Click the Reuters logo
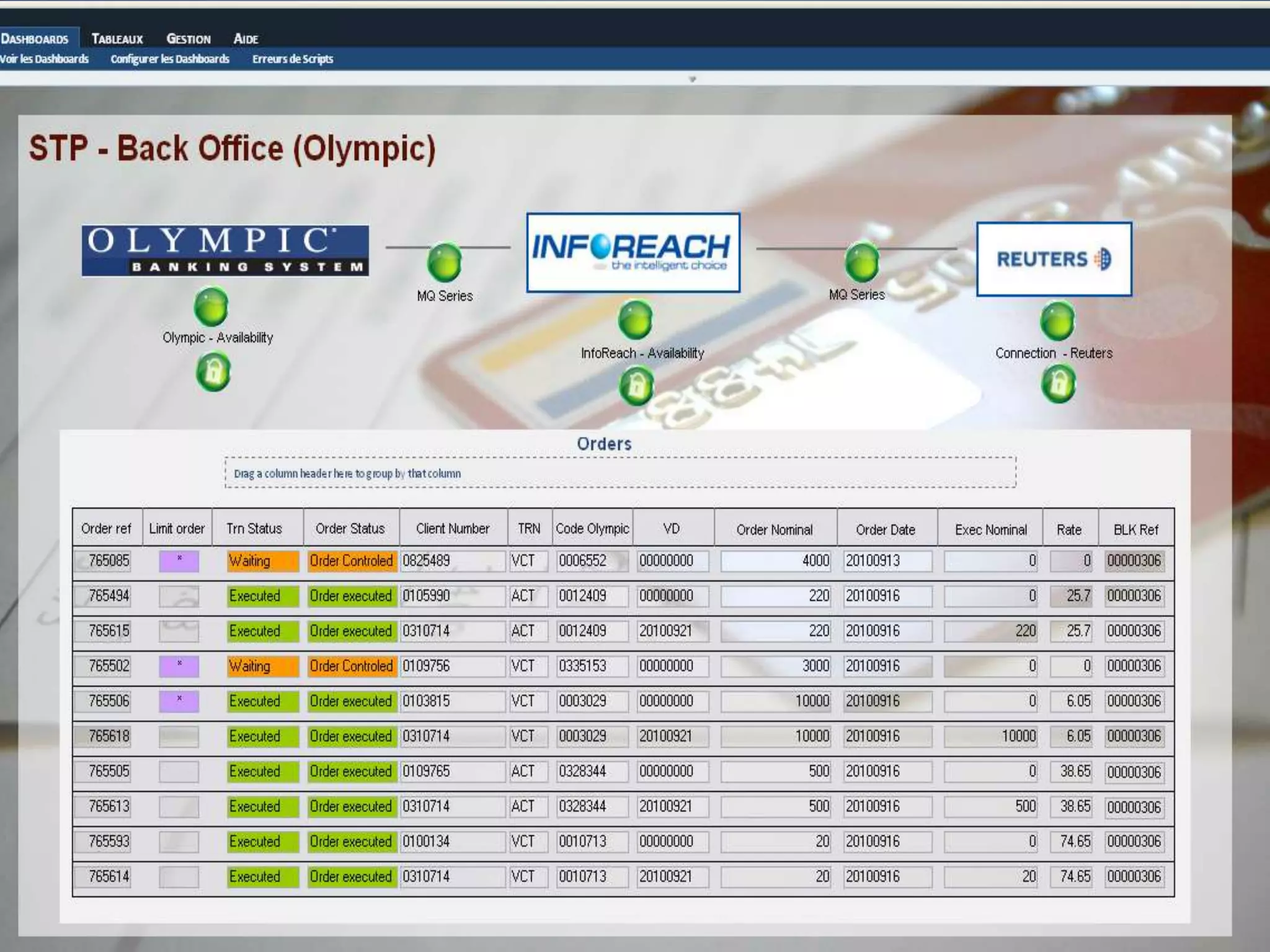 [1054, 258]
